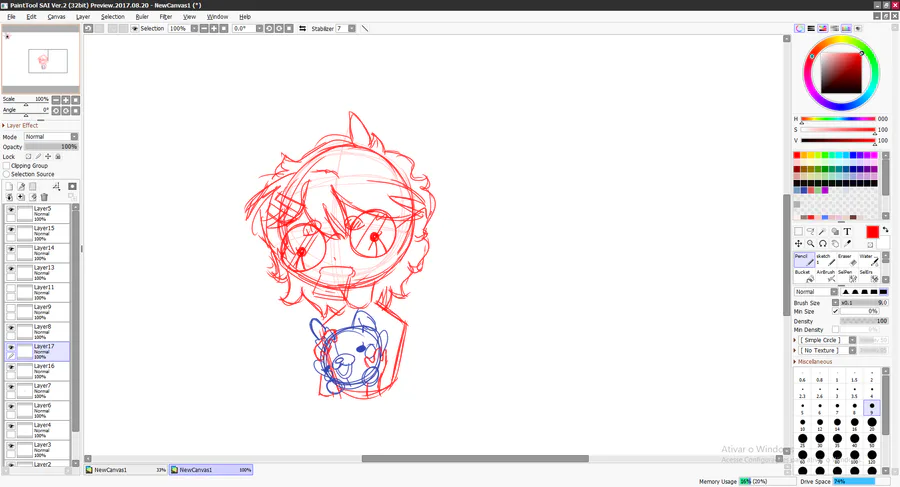Click the toolbar zoom in plus button
Screen dimensions: 900x487
(214, 28)
